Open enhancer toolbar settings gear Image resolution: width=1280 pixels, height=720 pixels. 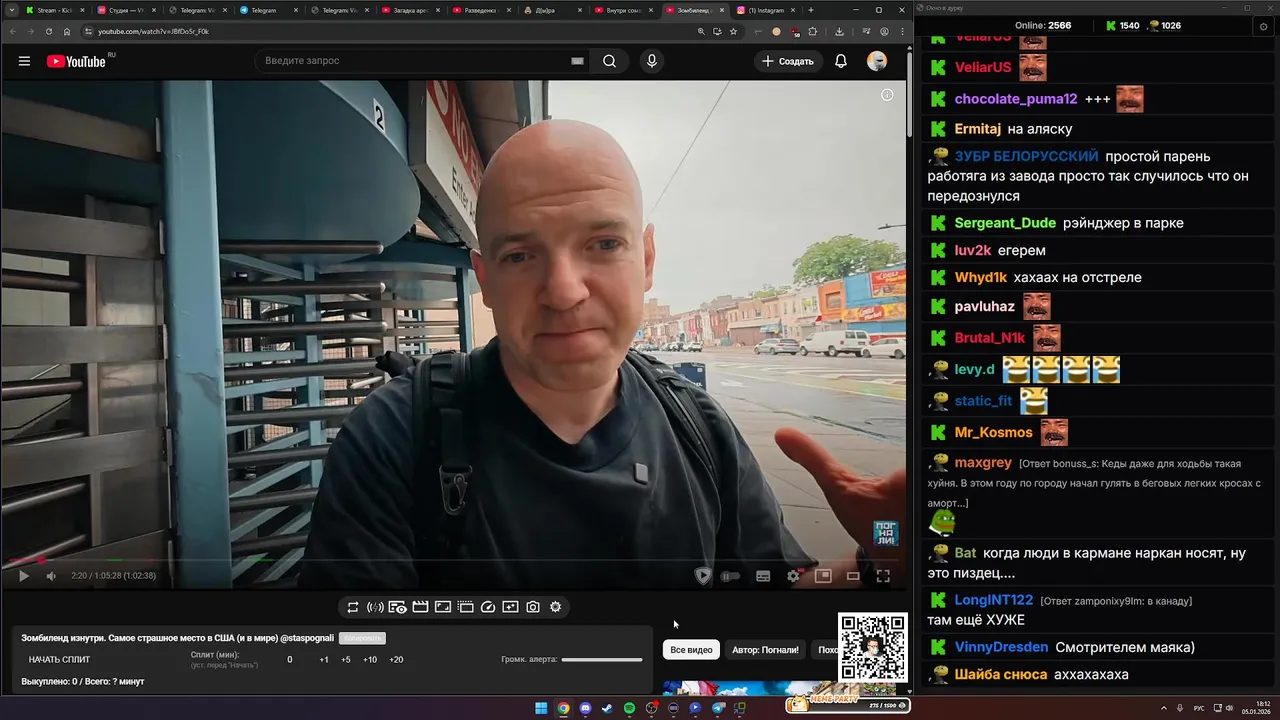[556, 607]
